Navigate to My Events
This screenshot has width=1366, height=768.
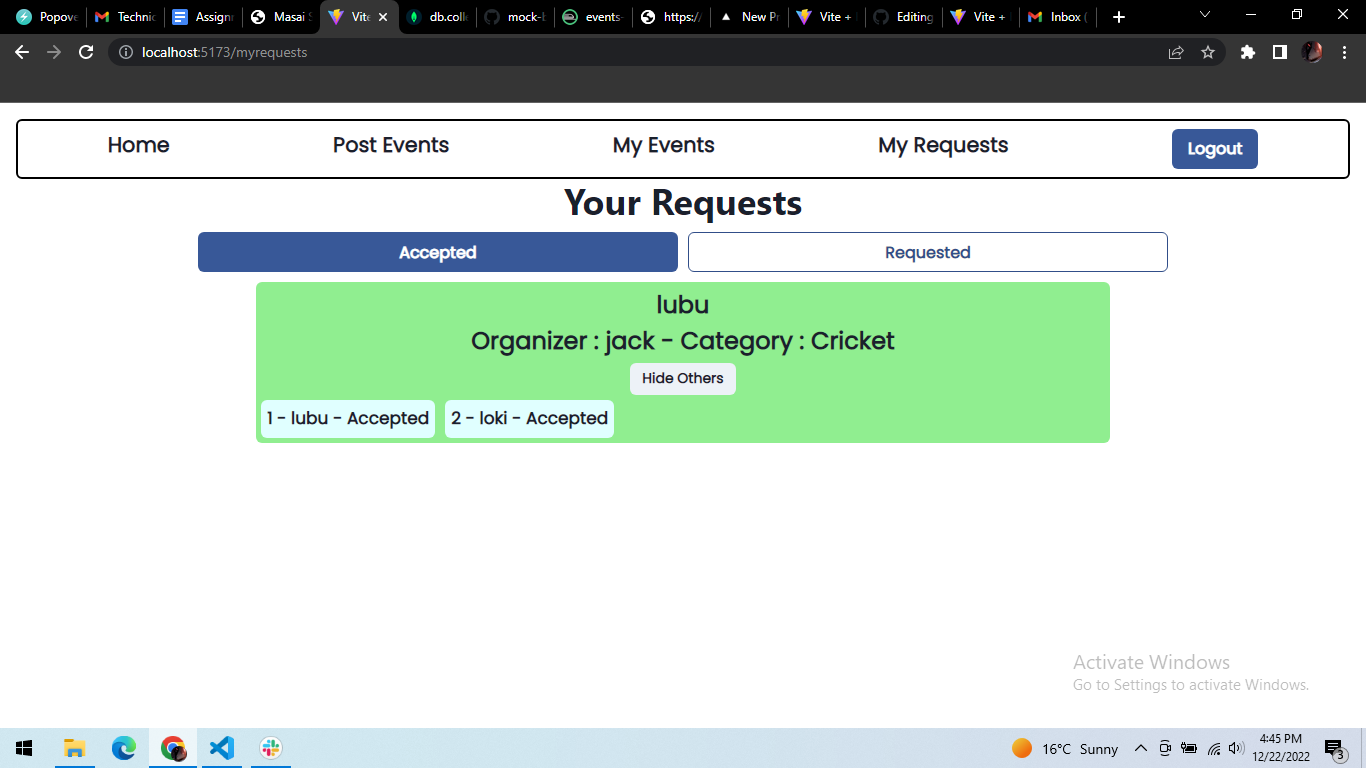pyautogui.click(x=663, y=145)
